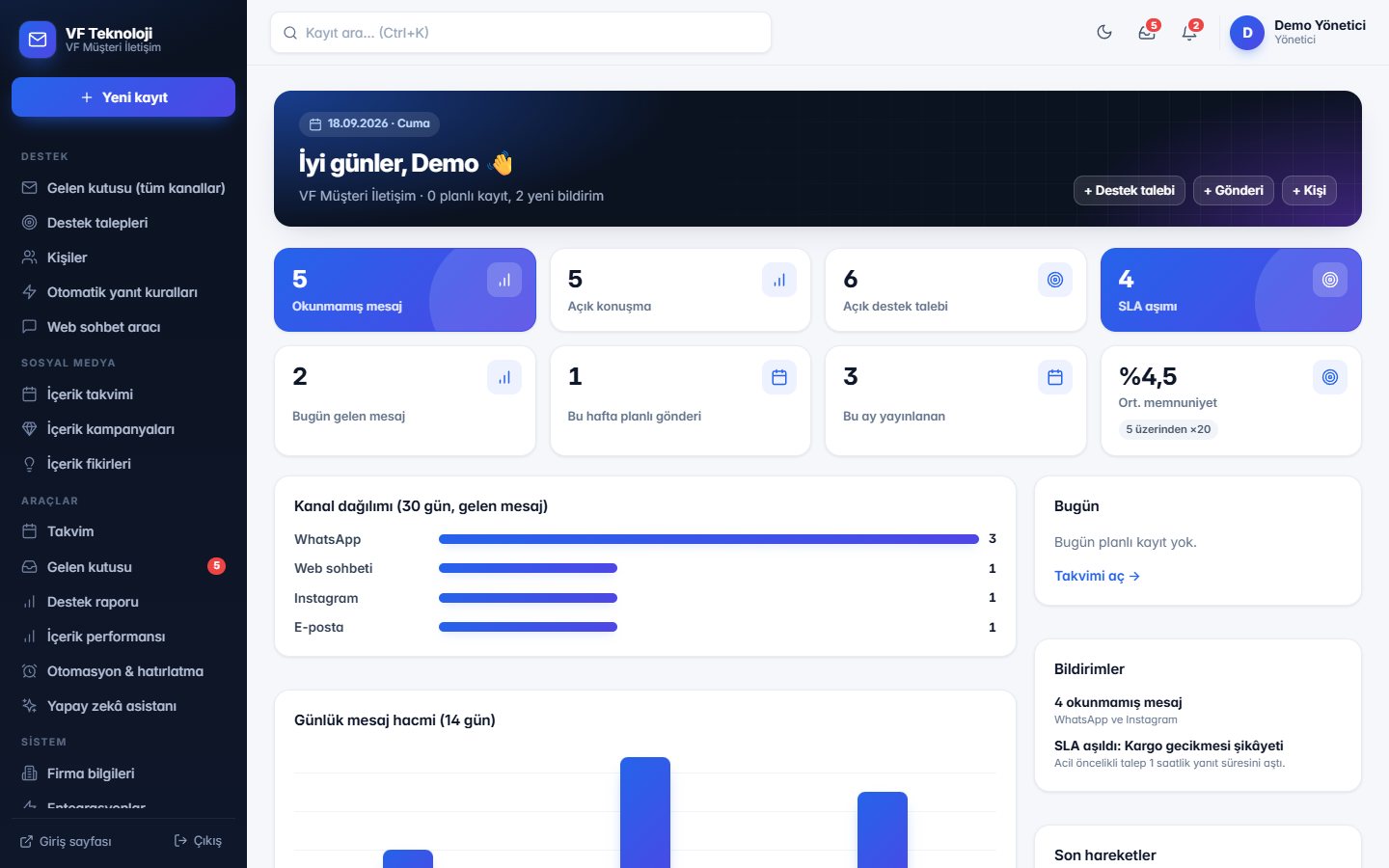Click target icon on SLA aşımı card
1389x868 pixels.
coord(1330,280)
